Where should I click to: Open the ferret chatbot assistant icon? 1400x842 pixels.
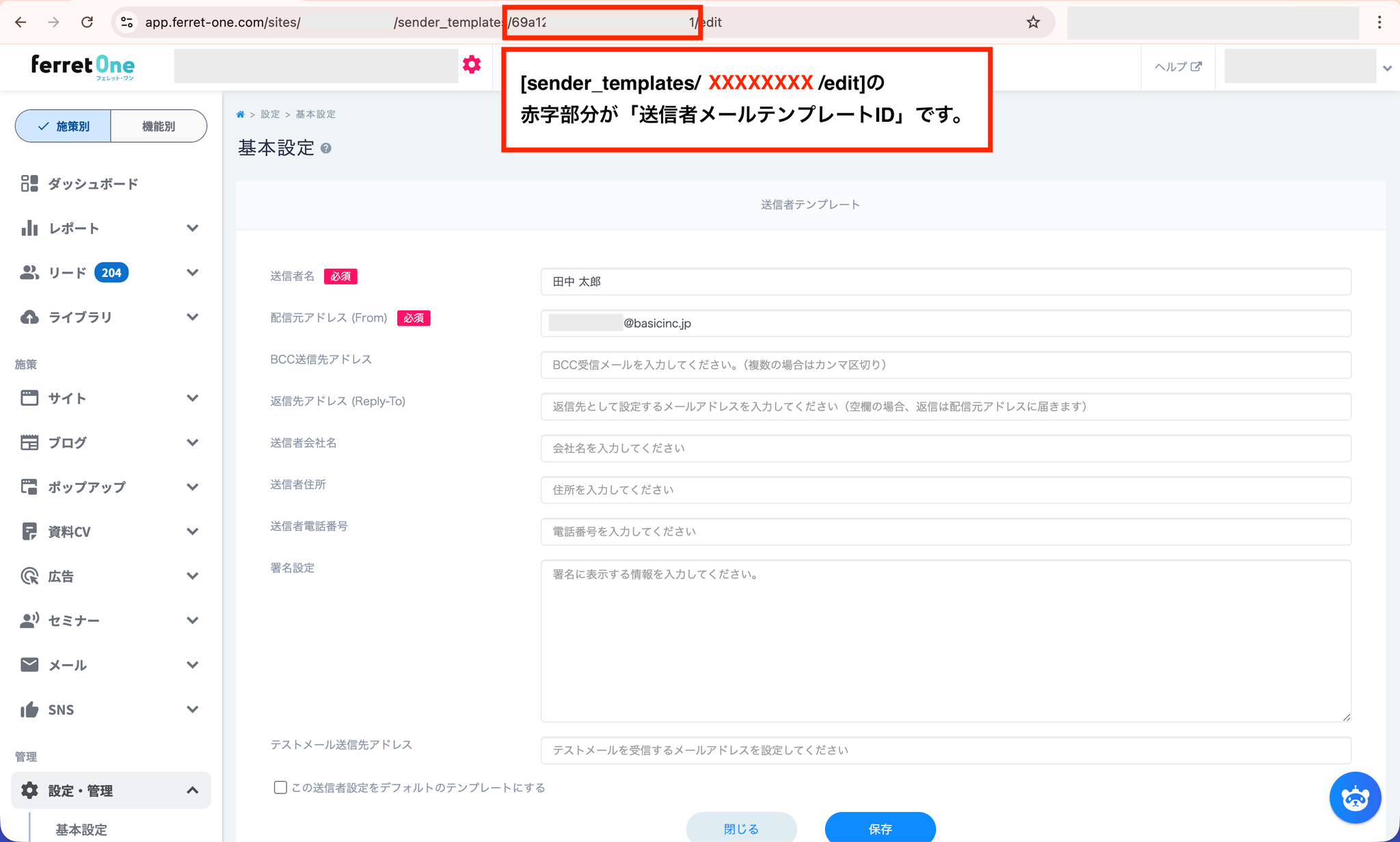(1354, 798)
